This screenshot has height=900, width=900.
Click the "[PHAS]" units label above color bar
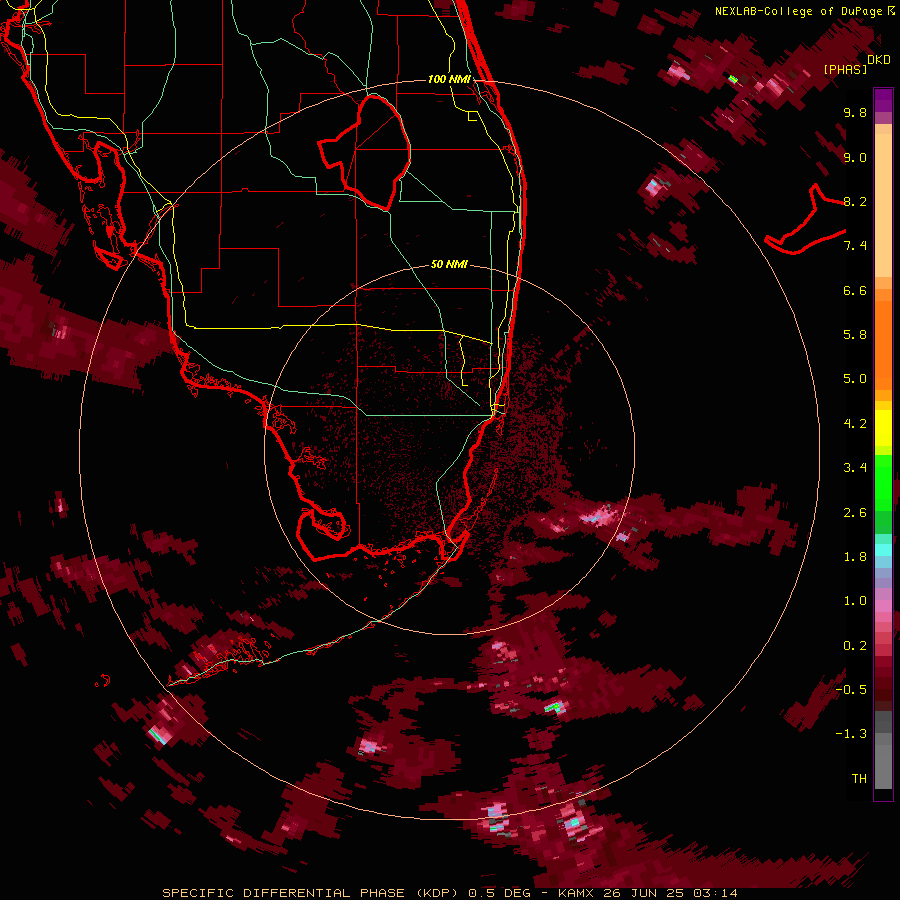(x=845, y=69)
